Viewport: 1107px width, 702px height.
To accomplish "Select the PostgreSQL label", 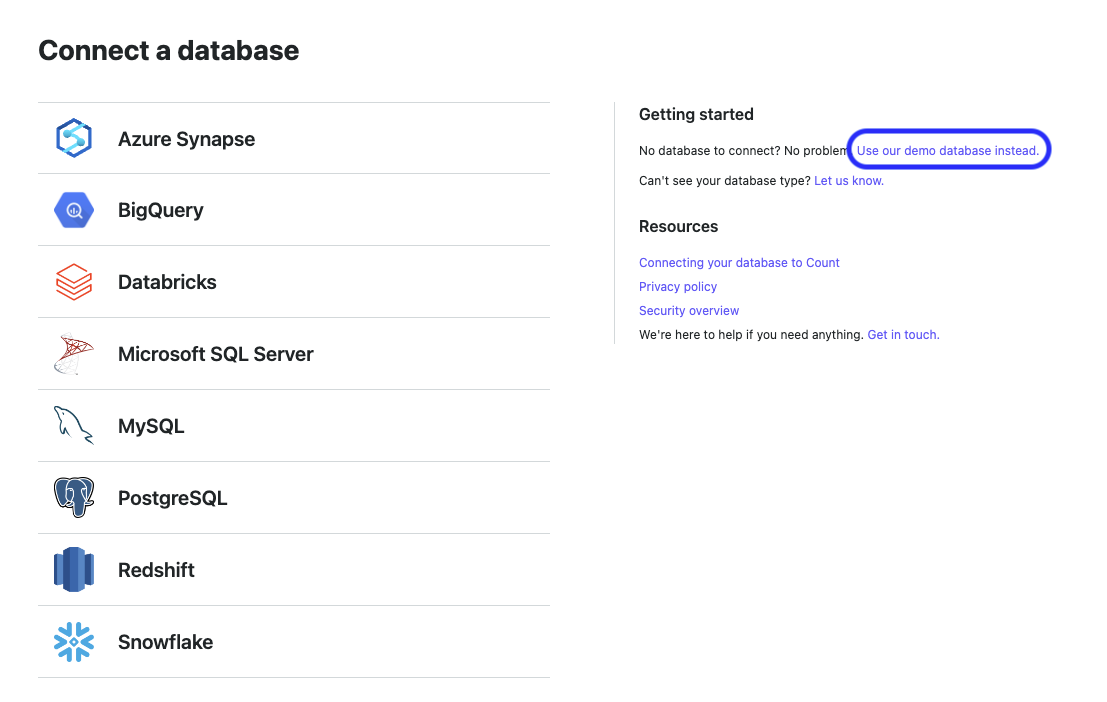I will click(172, 498).
